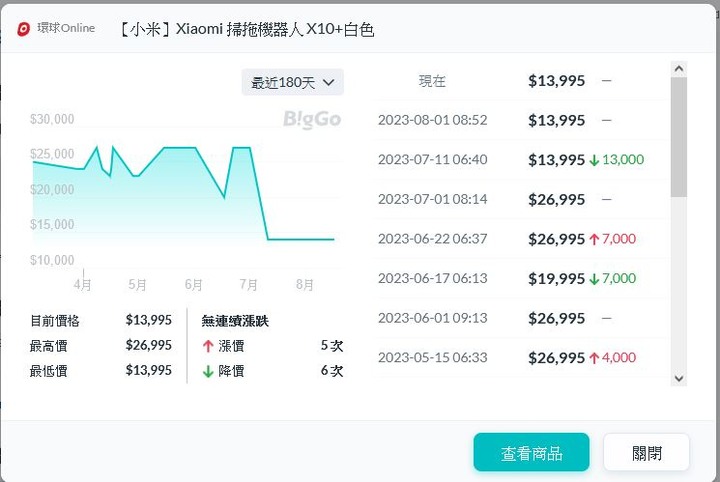Select the 2023-08-01 08:52 price record row
720x482 pixels.
click(500, 121)
